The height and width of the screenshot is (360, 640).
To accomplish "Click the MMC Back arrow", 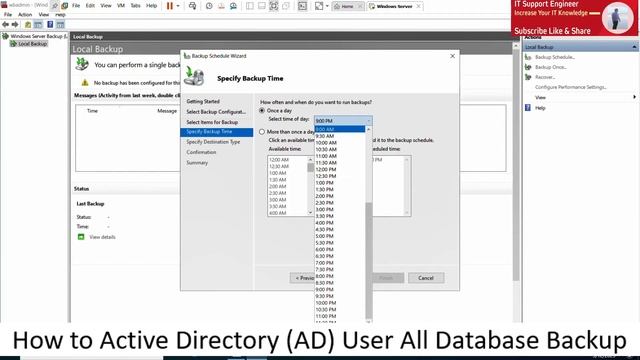I will 5,24.
